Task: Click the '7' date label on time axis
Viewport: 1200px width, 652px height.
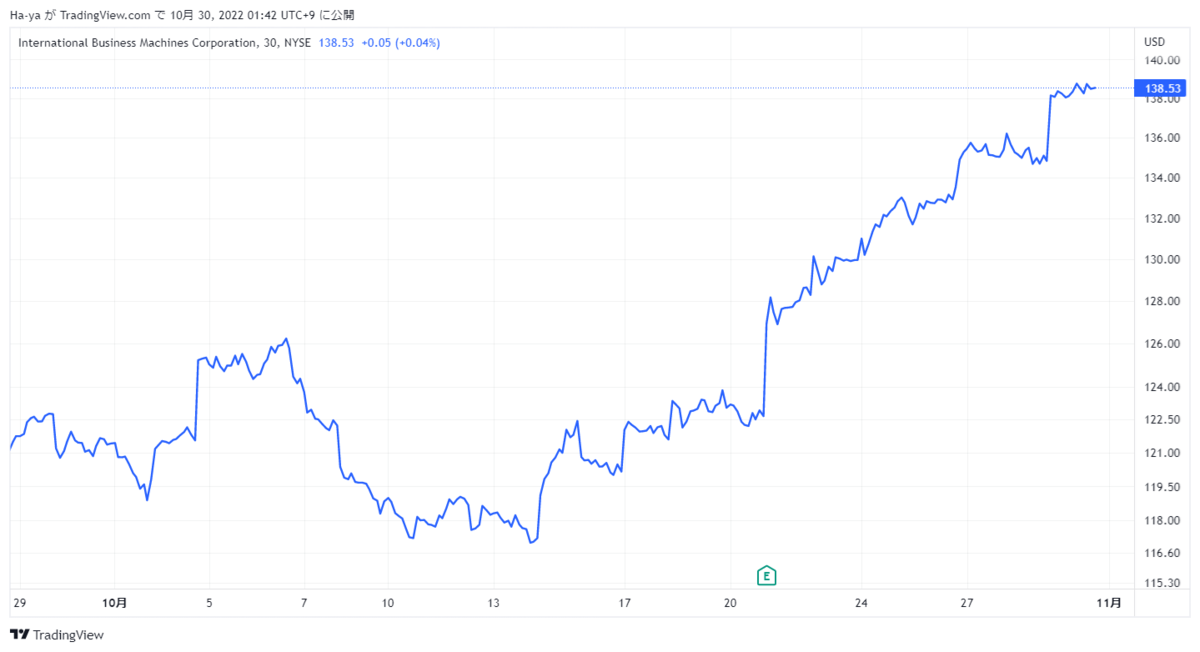Action: pos(303,603)
